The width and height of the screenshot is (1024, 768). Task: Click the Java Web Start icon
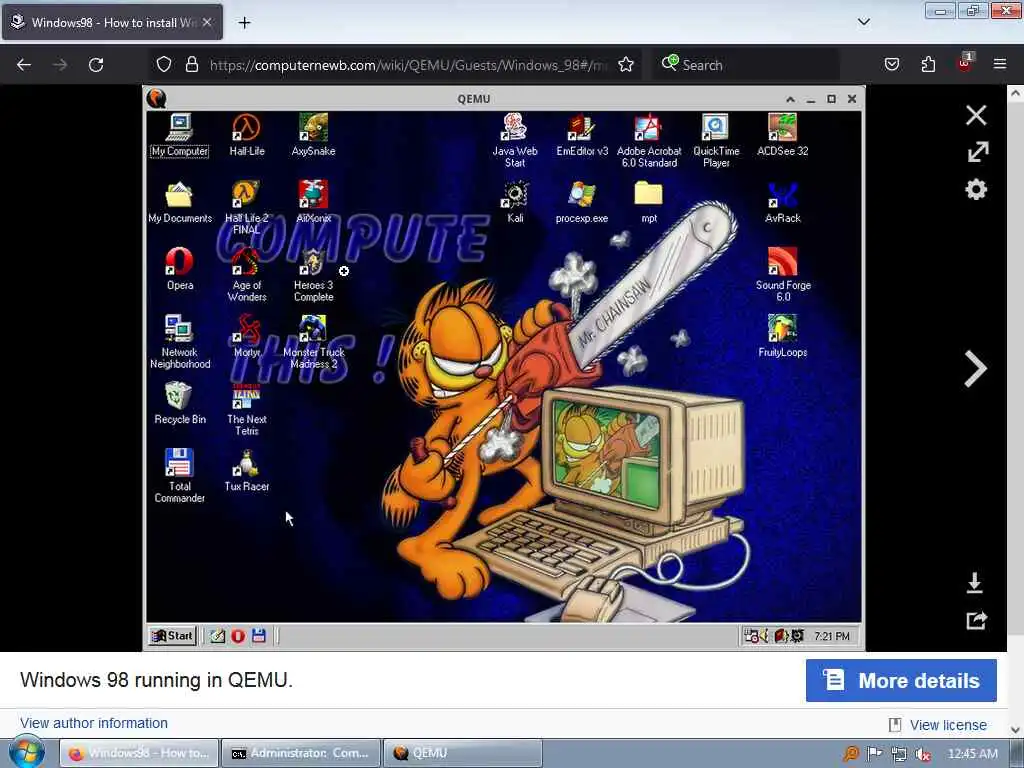[x=515, y=140]
